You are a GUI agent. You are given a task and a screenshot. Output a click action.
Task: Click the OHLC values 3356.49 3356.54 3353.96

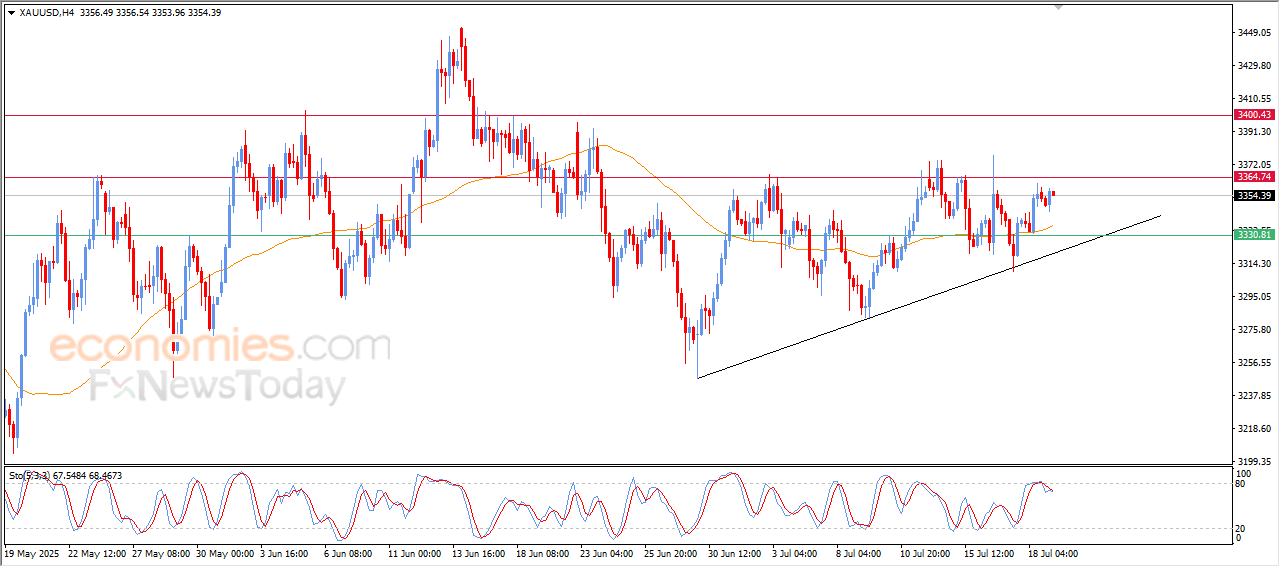(x=135, y=13)
